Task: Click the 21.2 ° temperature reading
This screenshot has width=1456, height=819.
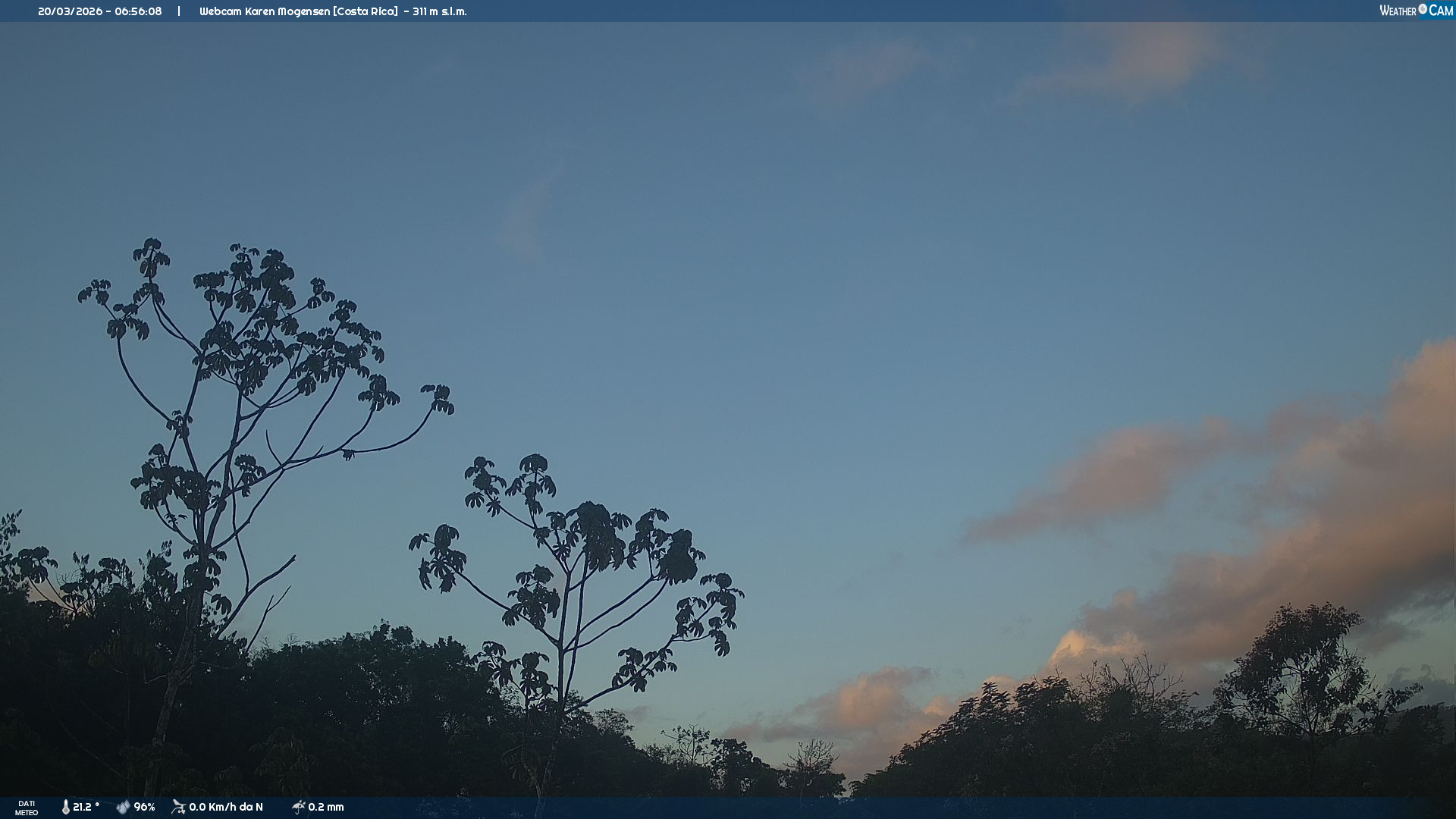Action: tap(86, 807)
